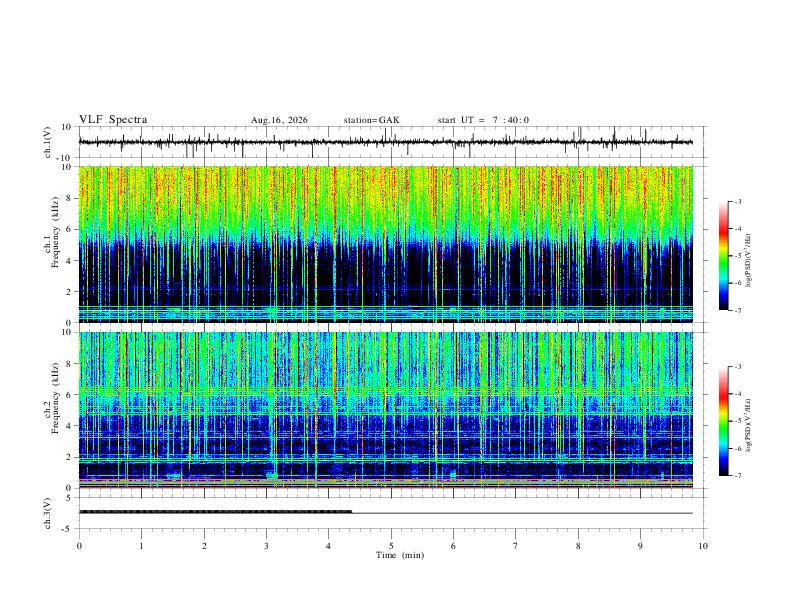Click the ch.1(V) axis label

tap(48, 142)
